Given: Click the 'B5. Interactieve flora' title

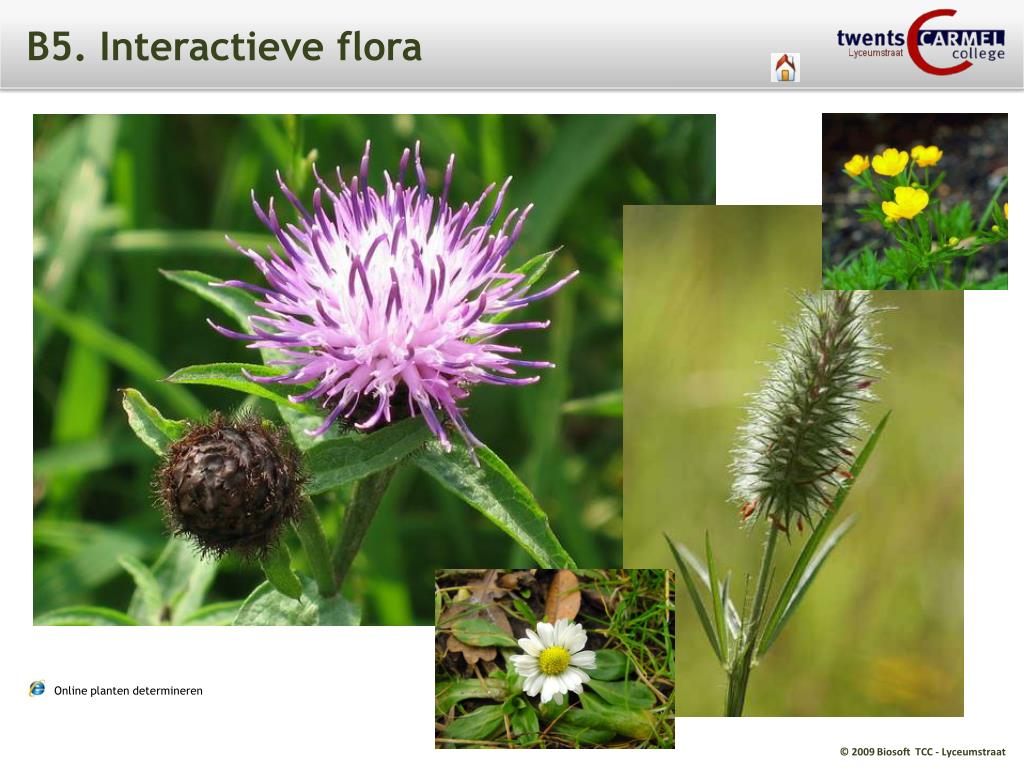Looking at the screenshot, I should tap(224, 47).
